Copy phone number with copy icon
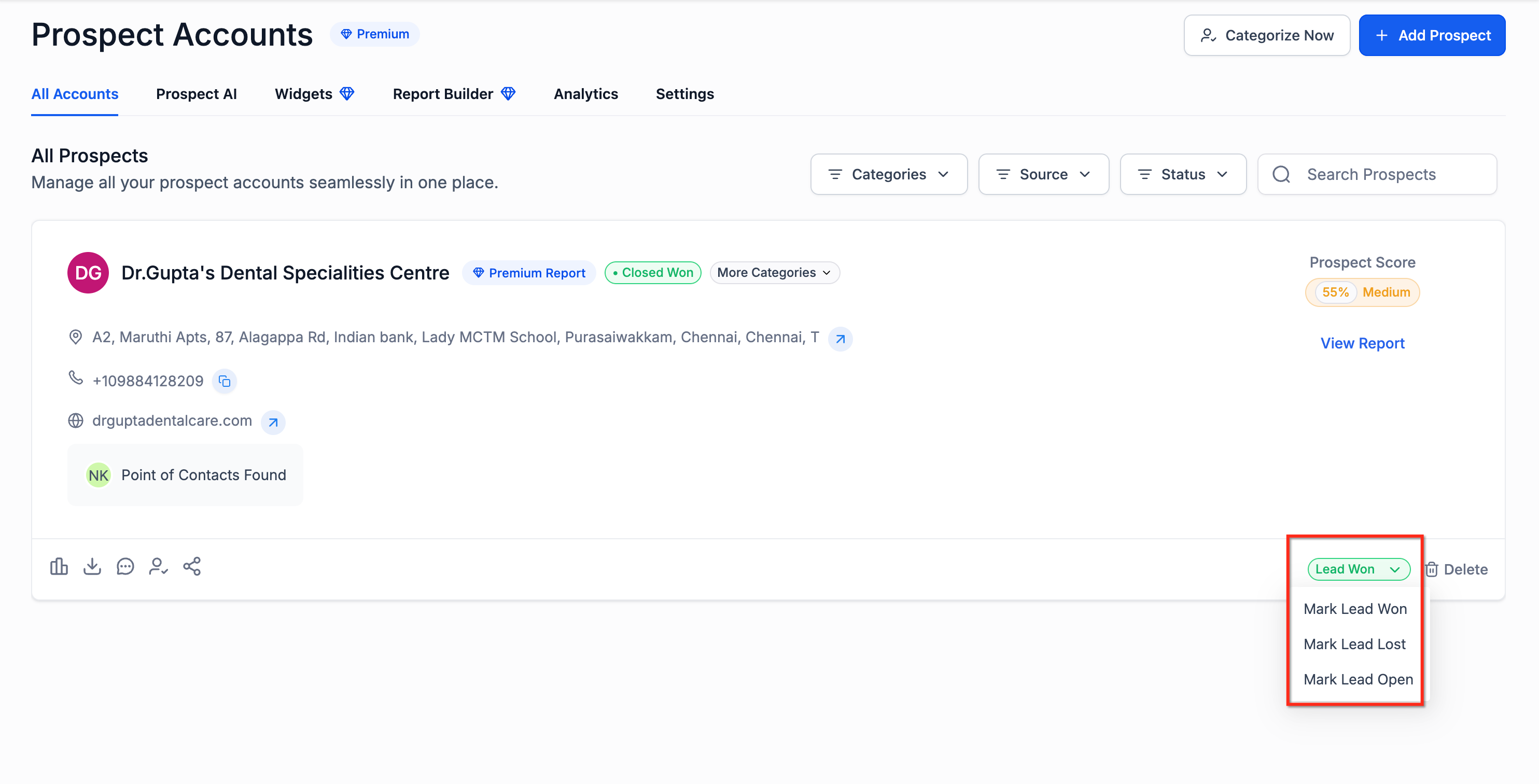The width and height of the screenshot is (1539, 784). click(225, 381)
